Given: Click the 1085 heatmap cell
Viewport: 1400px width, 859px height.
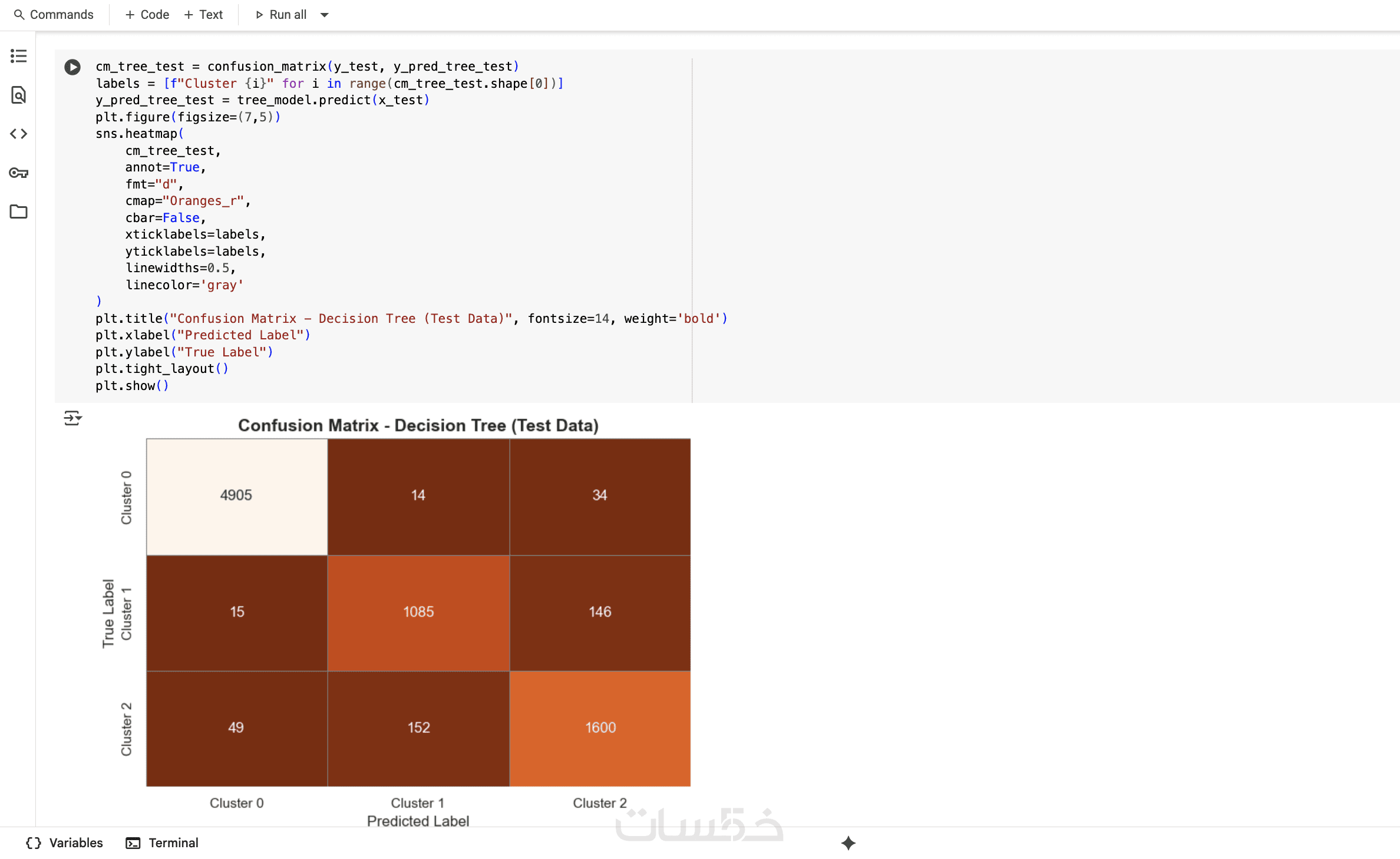Looking at the screenshot, I should tap(418, 612).
